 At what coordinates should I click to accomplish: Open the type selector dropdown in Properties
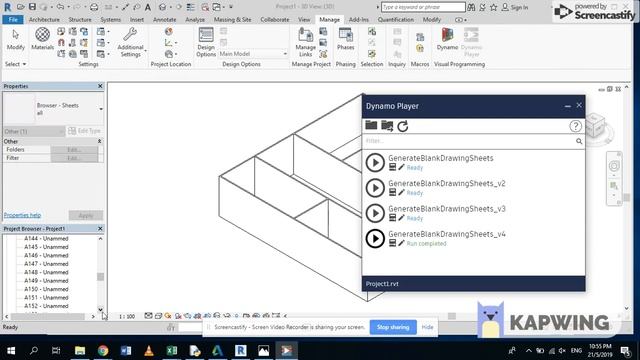pos(101,109)
